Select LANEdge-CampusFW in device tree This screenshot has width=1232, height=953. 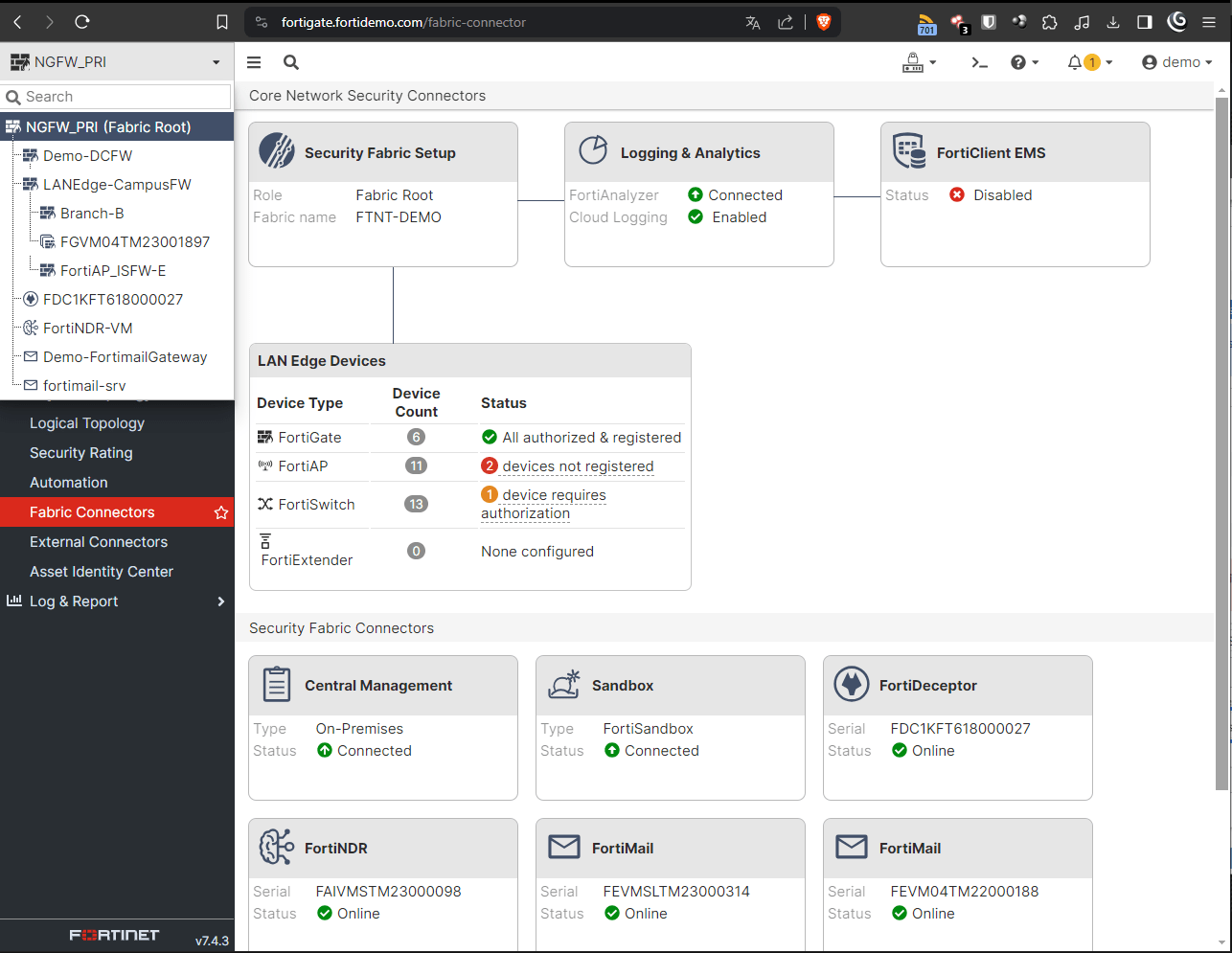pyautogui.click(x=106, y=184)
